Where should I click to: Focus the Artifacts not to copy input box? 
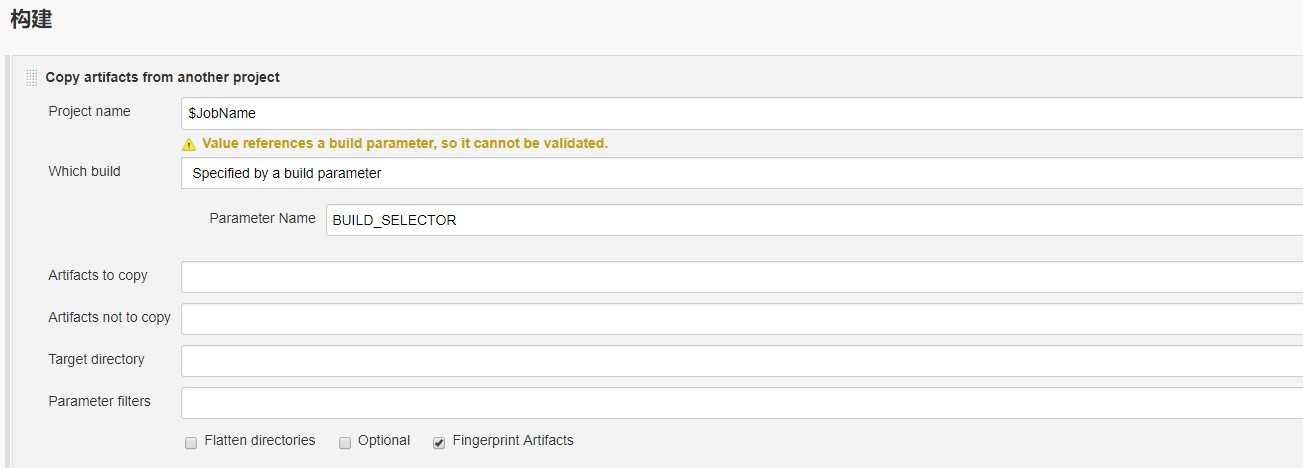point(742,319)
